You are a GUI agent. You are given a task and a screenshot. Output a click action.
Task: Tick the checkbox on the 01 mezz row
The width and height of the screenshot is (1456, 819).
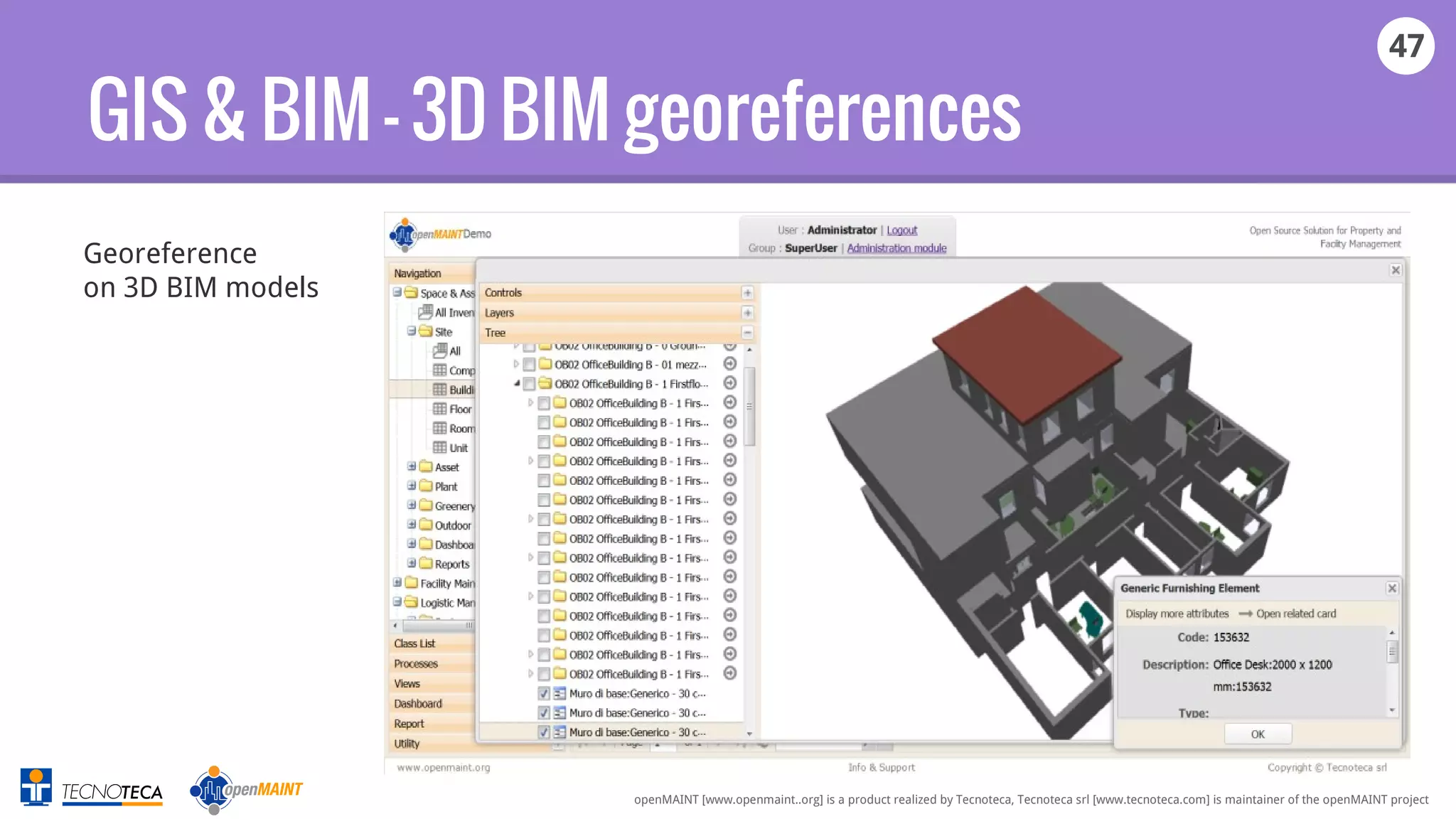coord(529,365)
